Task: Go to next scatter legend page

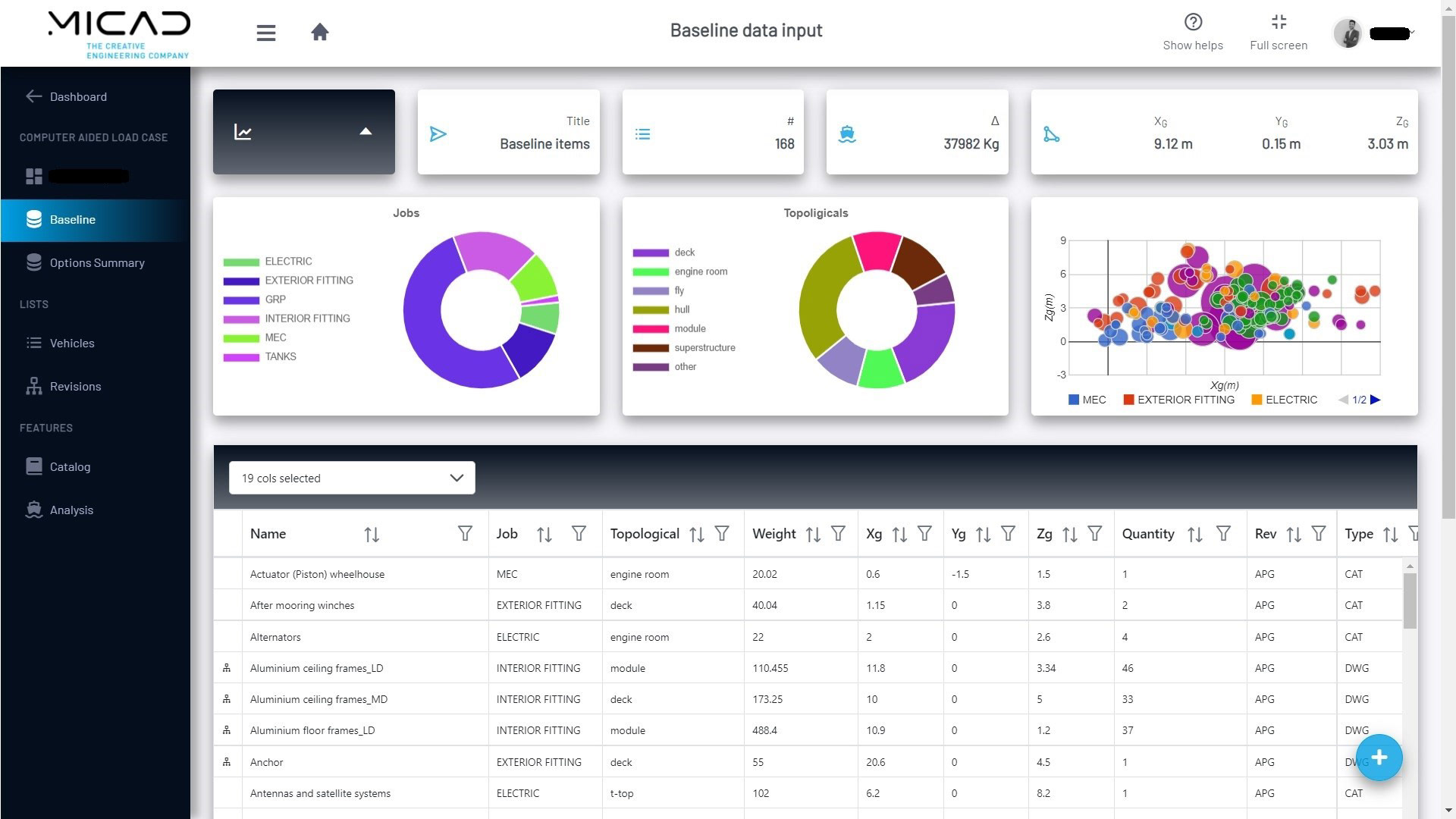Action: click(x=1376, y=400)
